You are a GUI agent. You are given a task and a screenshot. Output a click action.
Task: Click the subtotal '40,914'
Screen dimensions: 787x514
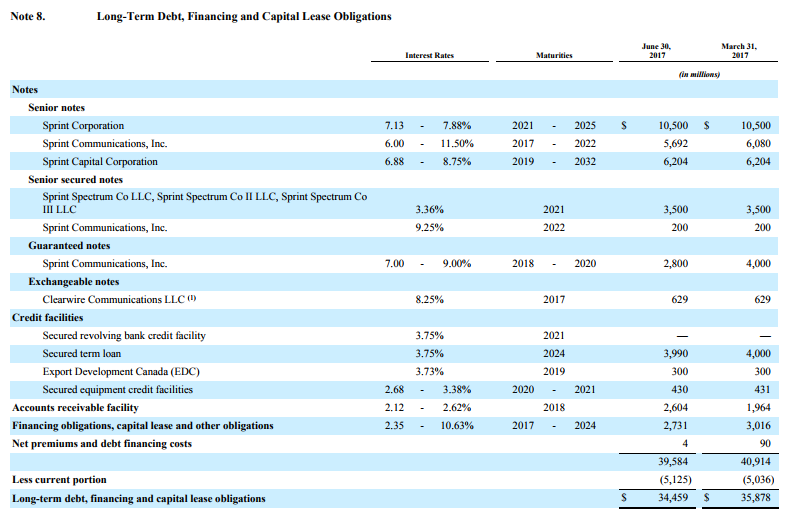click(755, 462)
